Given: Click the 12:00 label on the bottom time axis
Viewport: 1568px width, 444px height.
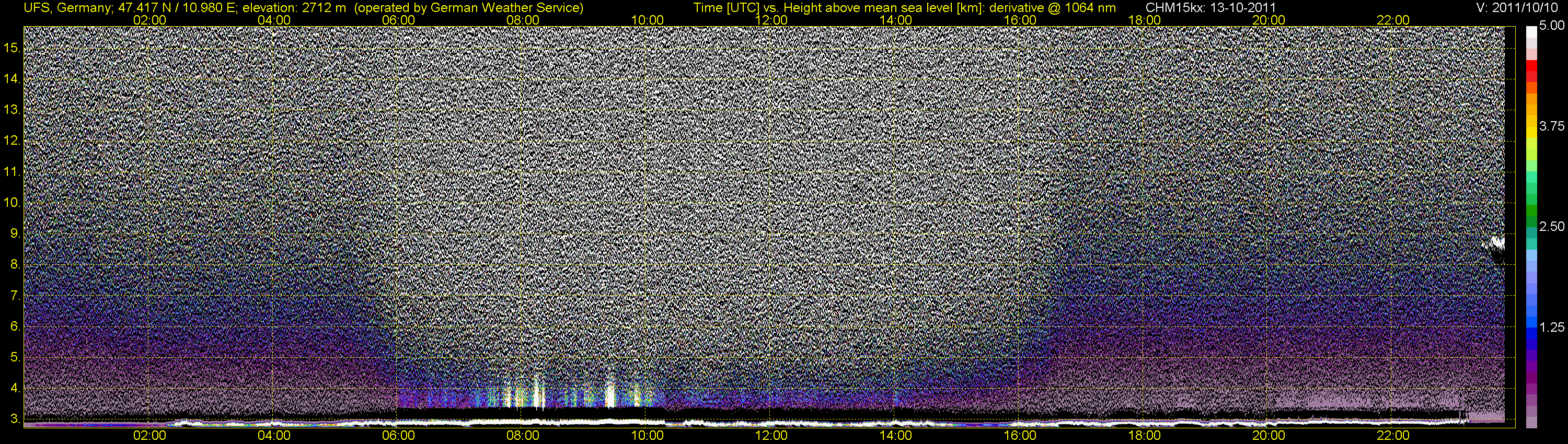Looking at the screenshot, I should [771, 436].
